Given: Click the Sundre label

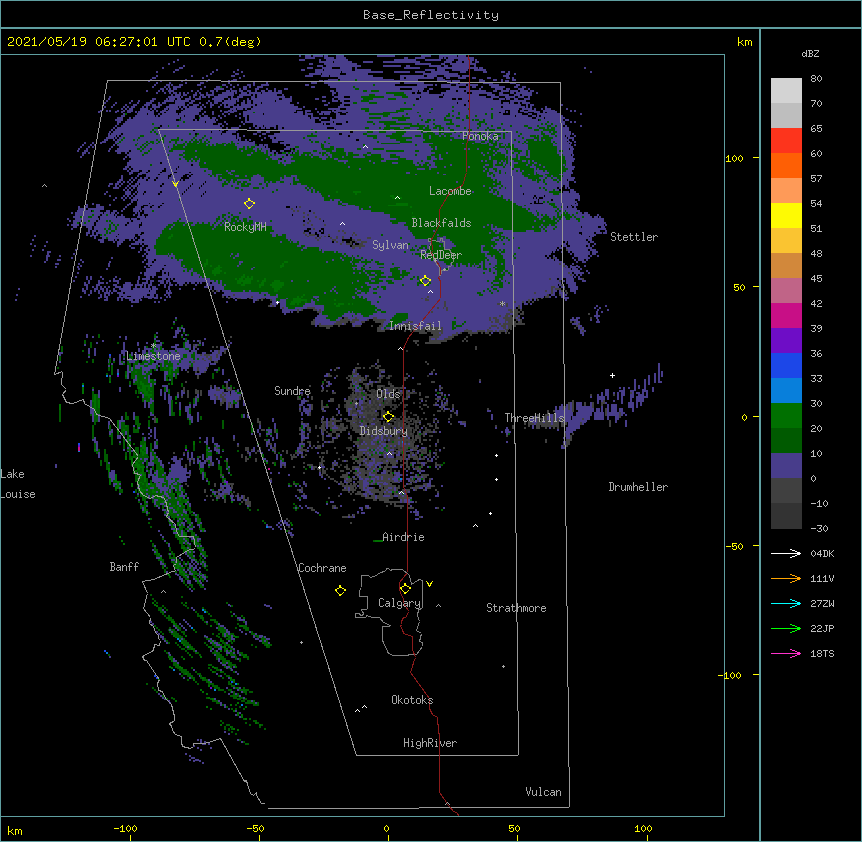Looking at the screenshot, I should pyautogui.click(x=292, y=391).
